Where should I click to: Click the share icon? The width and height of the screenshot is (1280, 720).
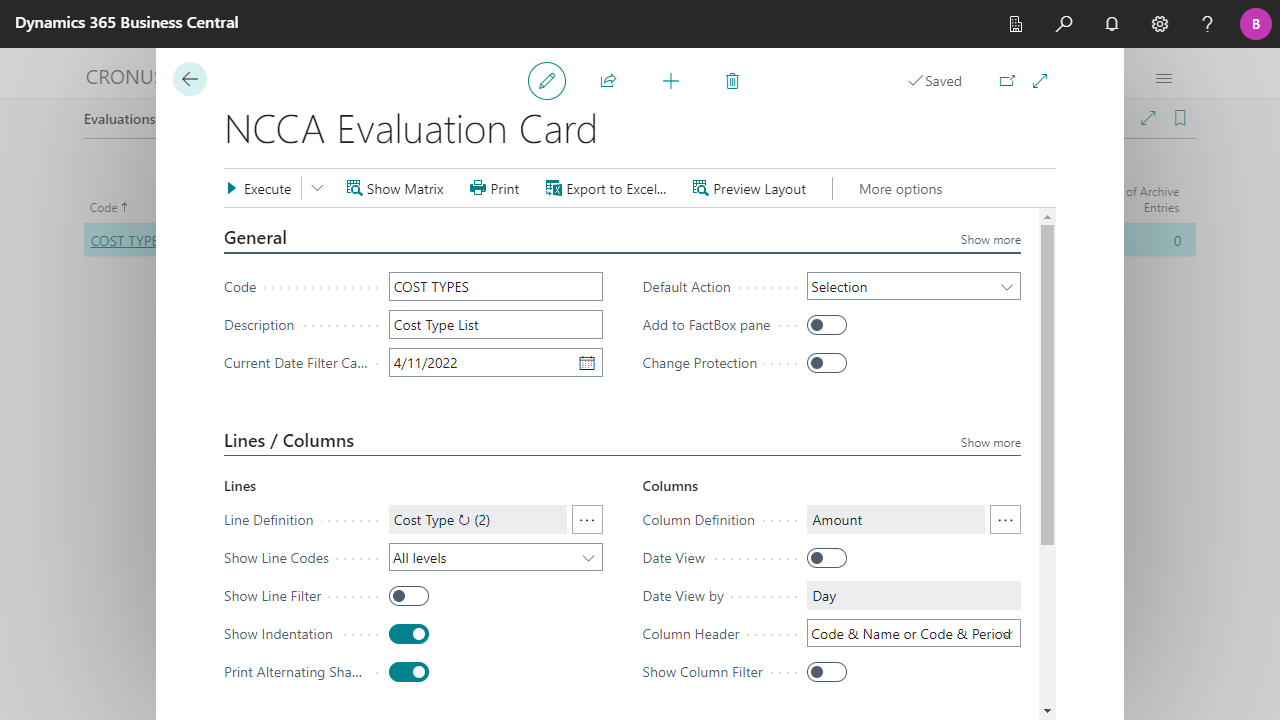pyautogui.click(x=608, y=81)
